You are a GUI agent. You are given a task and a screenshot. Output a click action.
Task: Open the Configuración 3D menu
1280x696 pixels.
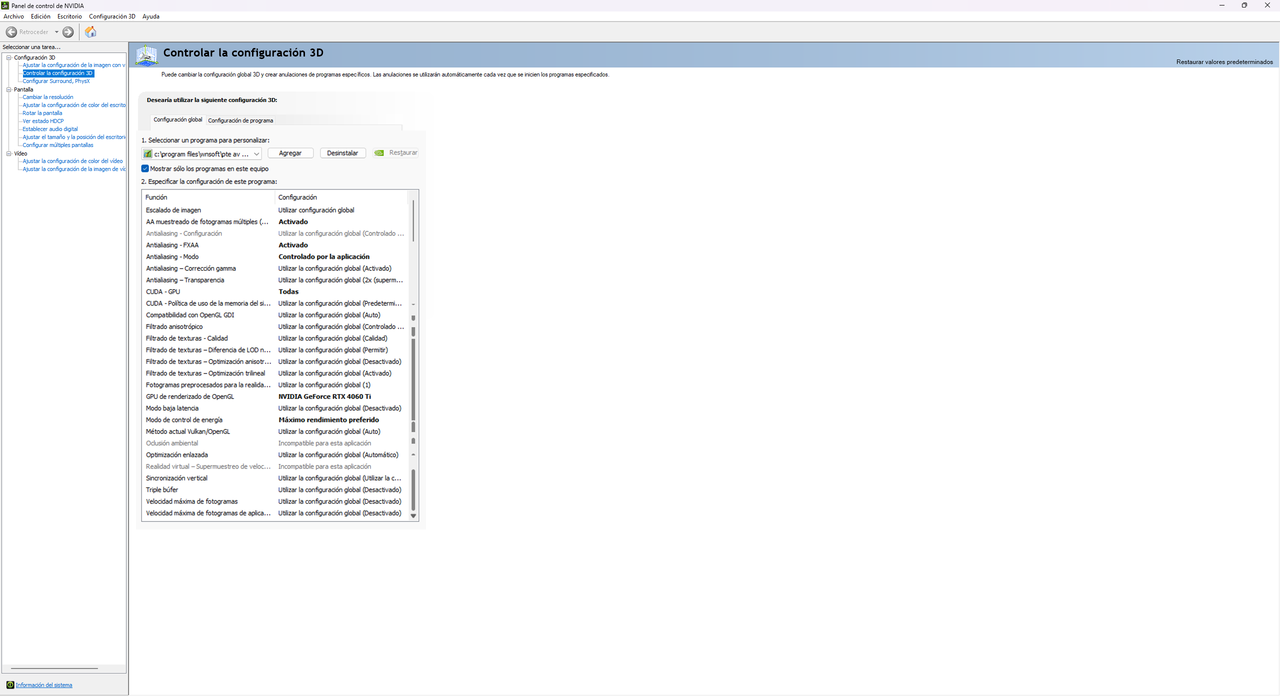(112, 17)
